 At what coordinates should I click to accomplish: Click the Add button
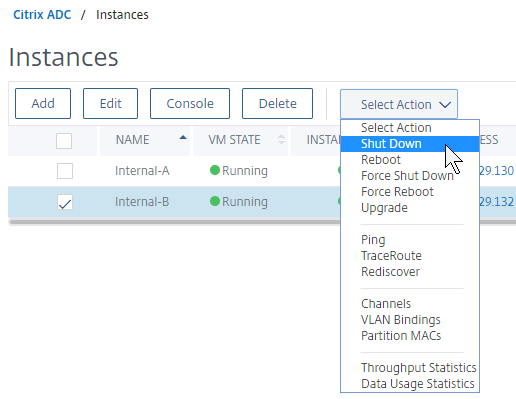tap(43, 103)
